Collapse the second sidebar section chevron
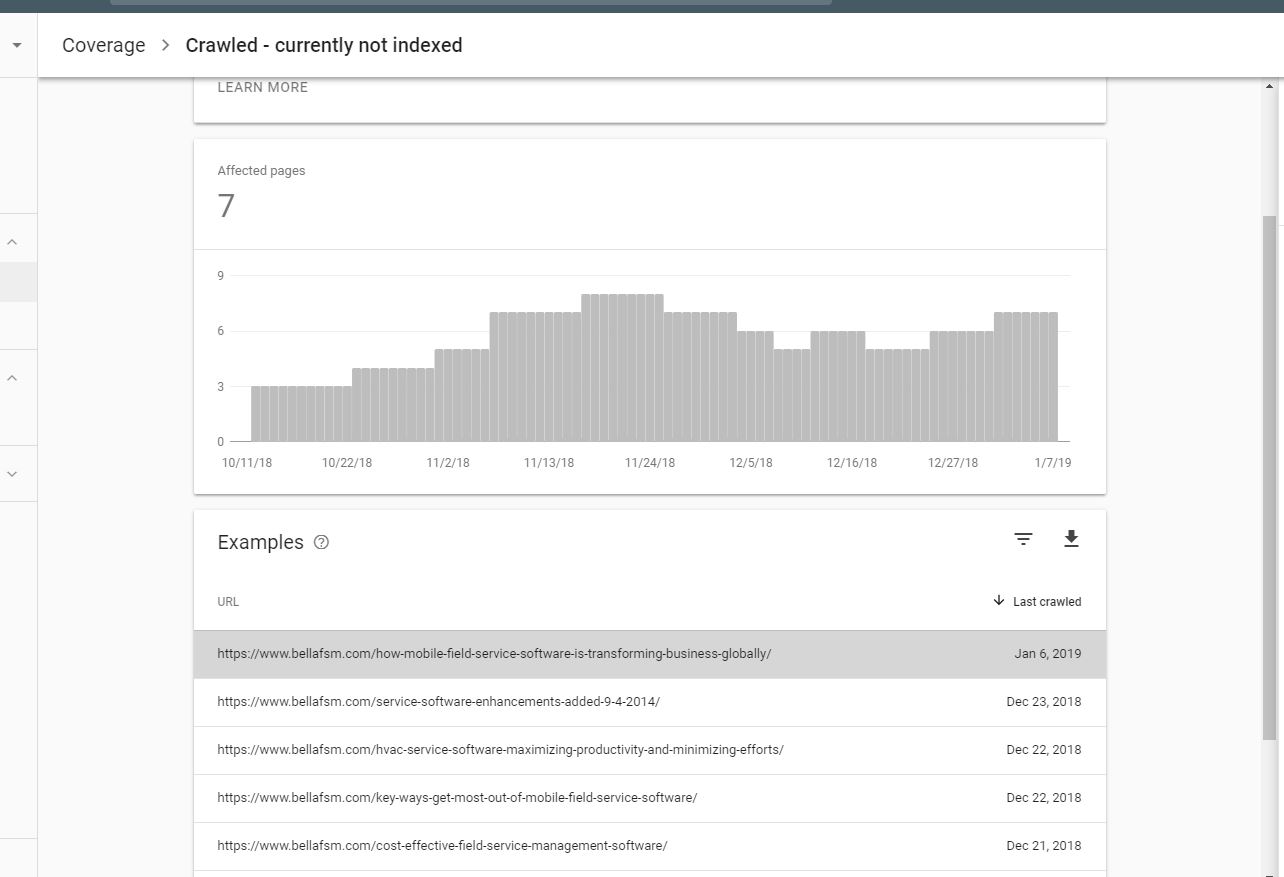This screenshot has width=1284, height=877. point(13,378)
